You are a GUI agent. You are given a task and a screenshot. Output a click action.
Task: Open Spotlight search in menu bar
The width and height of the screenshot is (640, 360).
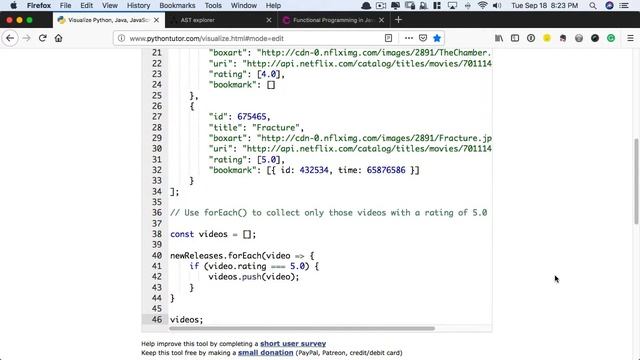pyautogui.click(x=593, y=6)
